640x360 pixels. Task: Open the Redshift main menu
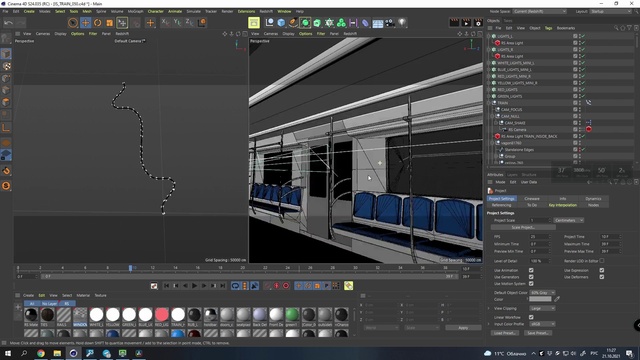click(x=266, y=11)
